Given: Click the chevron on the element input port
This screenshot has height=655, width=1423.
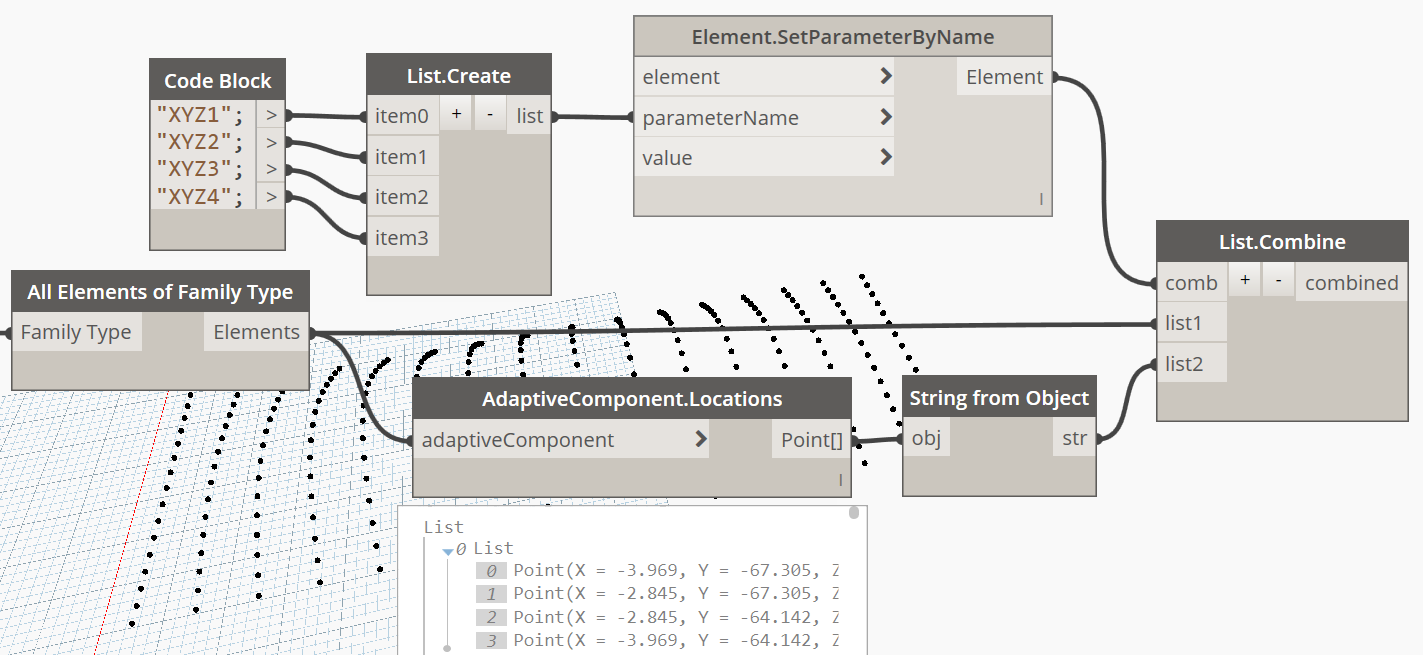Looking at the screenshot, I should [885, 77].
